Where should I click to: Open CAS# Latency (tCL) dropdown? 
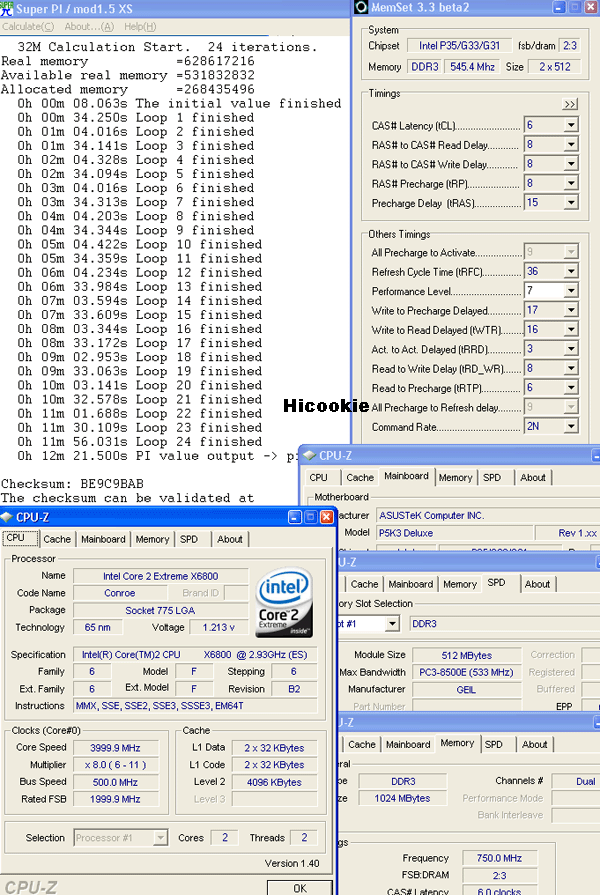[571, 125]
